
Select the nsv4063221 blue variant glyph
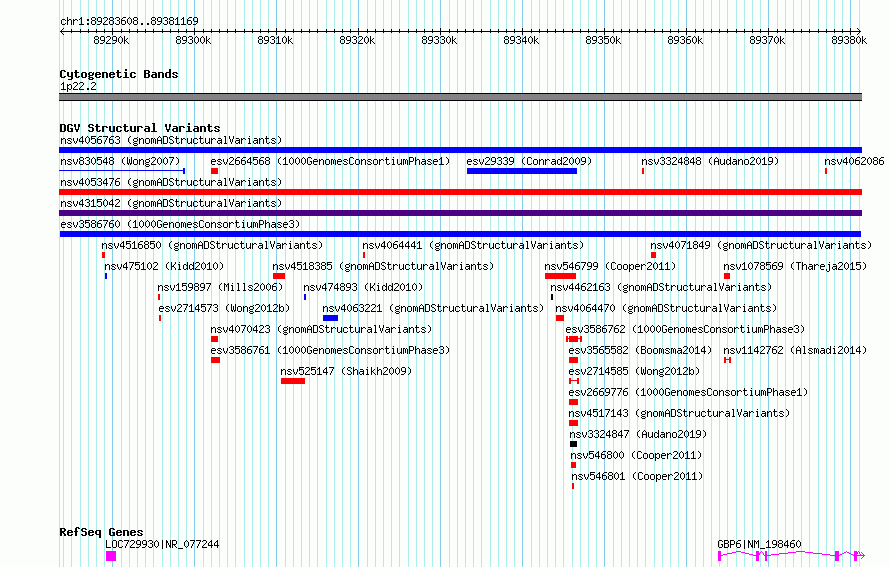click(330, 318)
